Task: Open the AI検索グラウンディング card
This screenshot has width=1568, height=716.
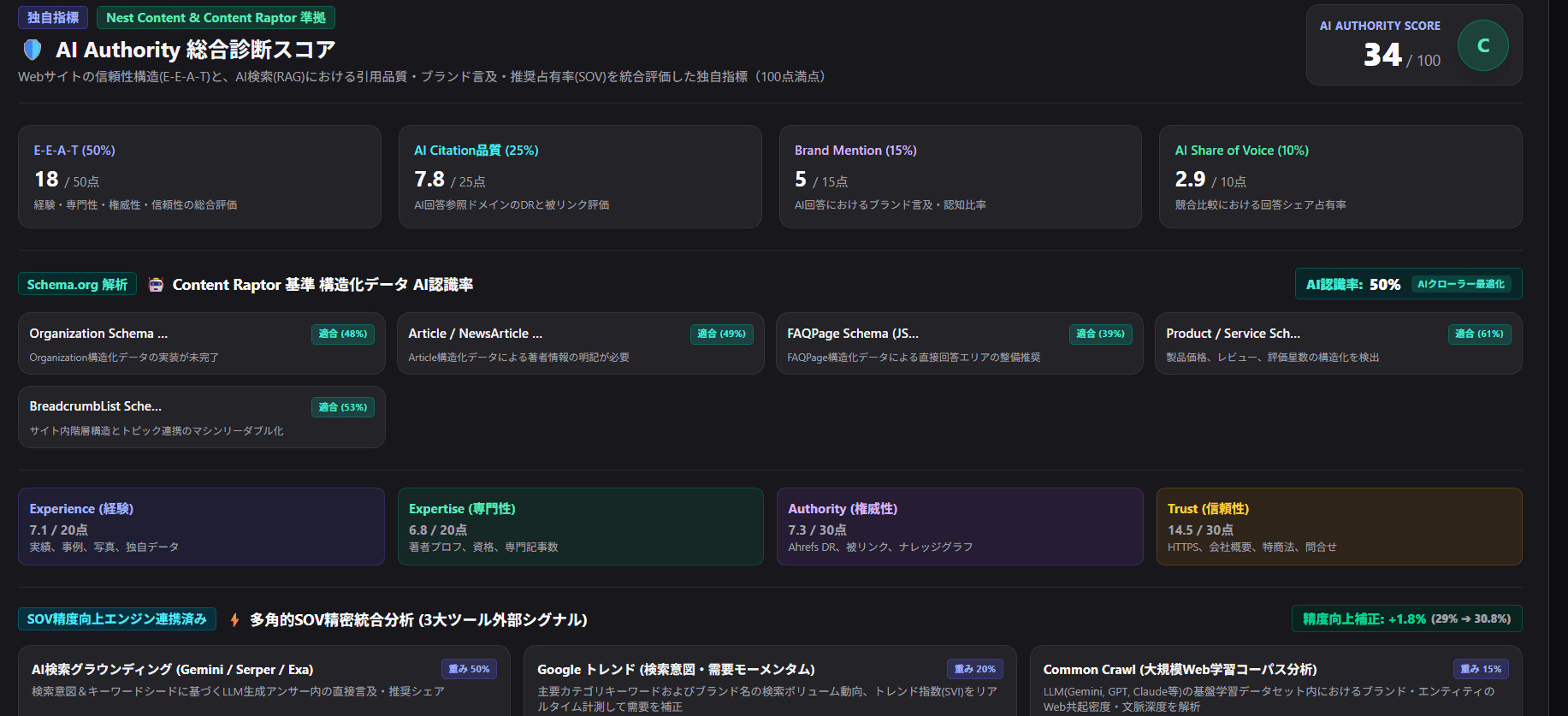Action: (x=264, y=681)
